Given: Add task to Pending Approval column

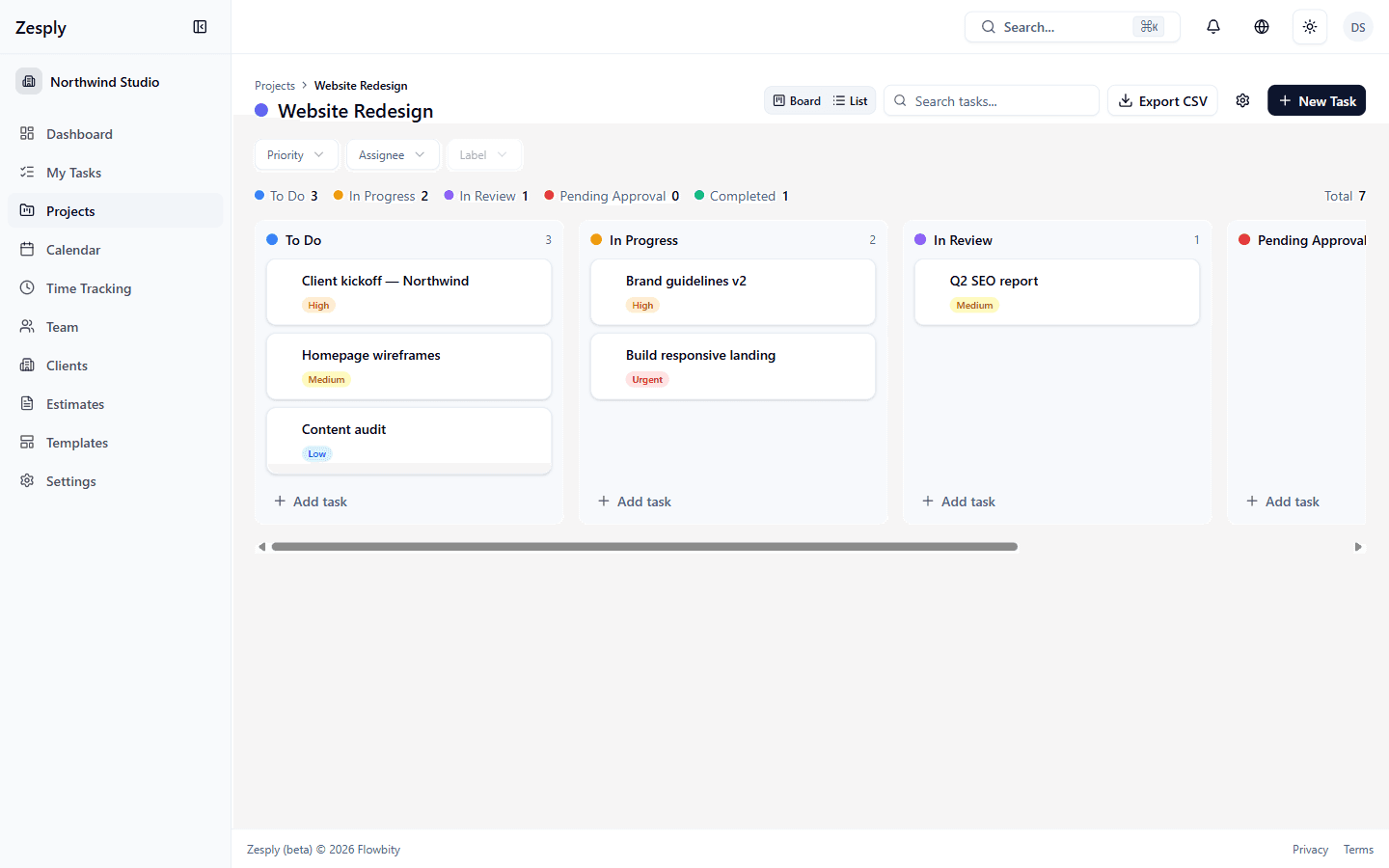Looking at the screenshot, I should click(x=1283, y=502).
